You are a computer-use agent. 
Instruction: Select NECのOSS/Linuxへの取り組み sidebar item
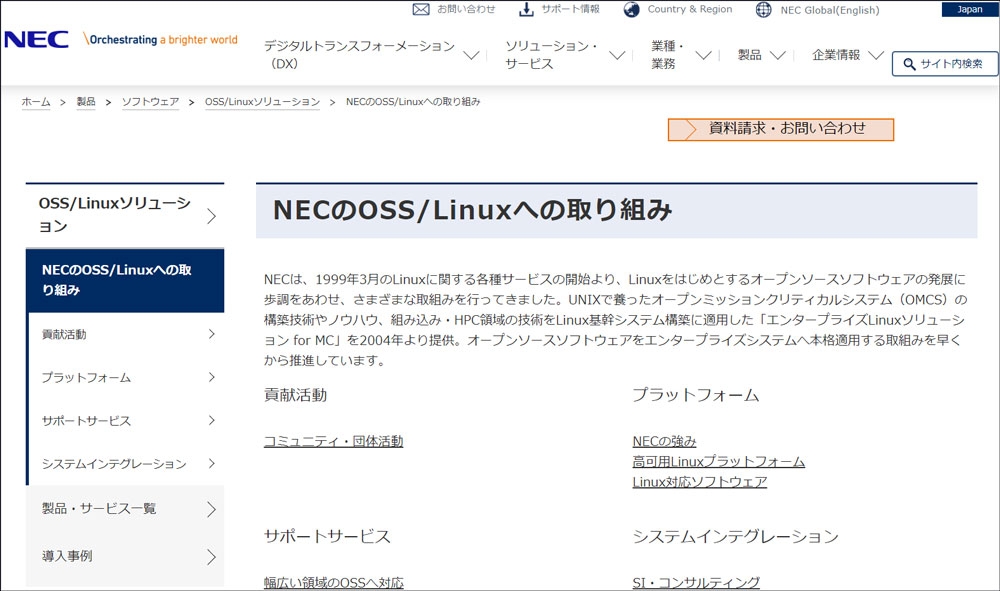tap(125, 280)
